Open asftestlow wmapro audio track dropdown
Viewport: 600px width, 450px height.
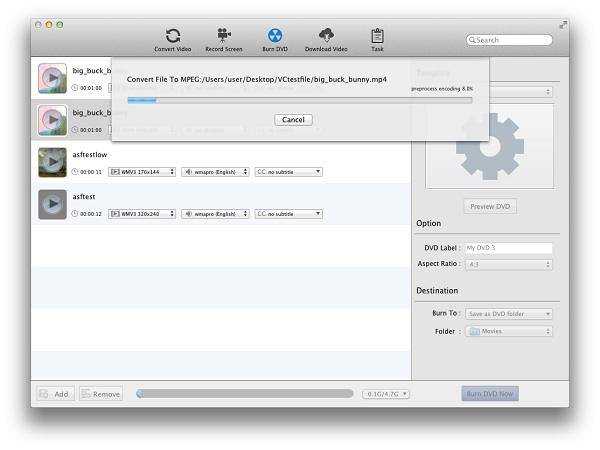tap(215, 172)
